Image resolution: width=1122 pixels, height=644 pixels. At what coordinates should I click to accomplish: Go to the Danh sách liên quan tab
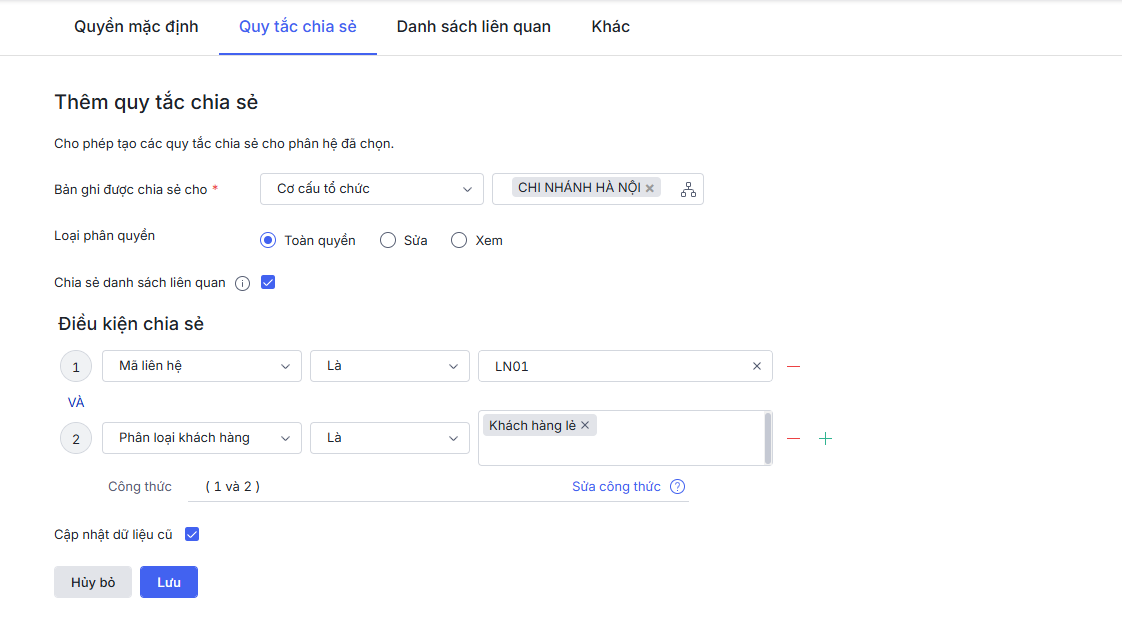click(473, 27)
